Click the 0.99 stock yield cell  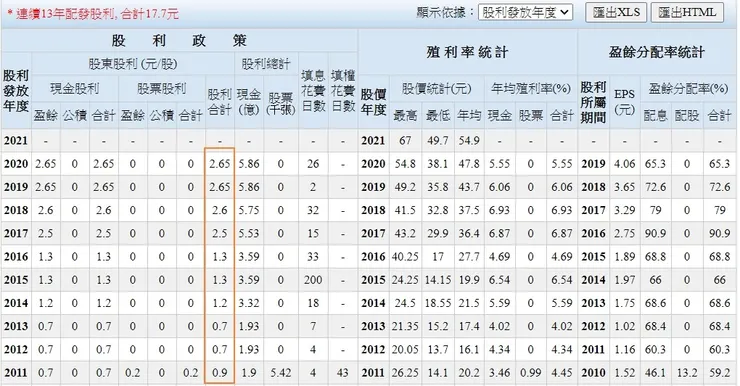tap(530, 373)
